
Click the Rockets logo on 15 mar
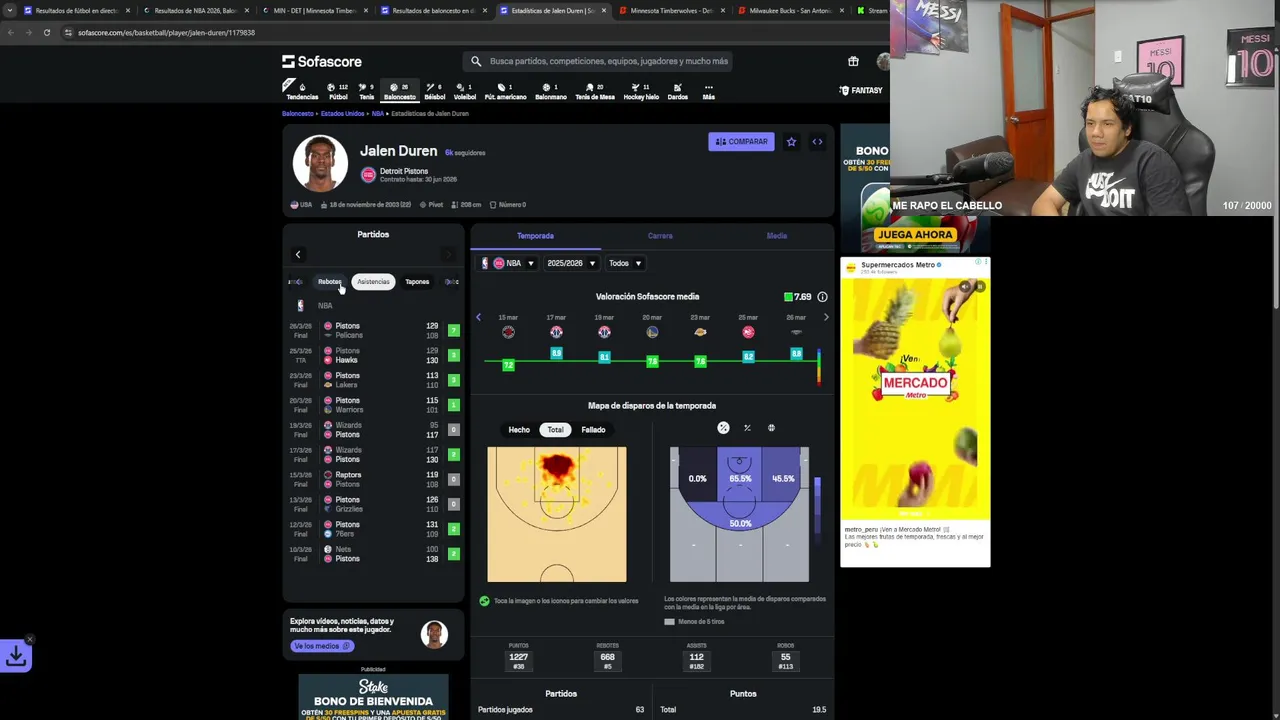pos(508,332)
